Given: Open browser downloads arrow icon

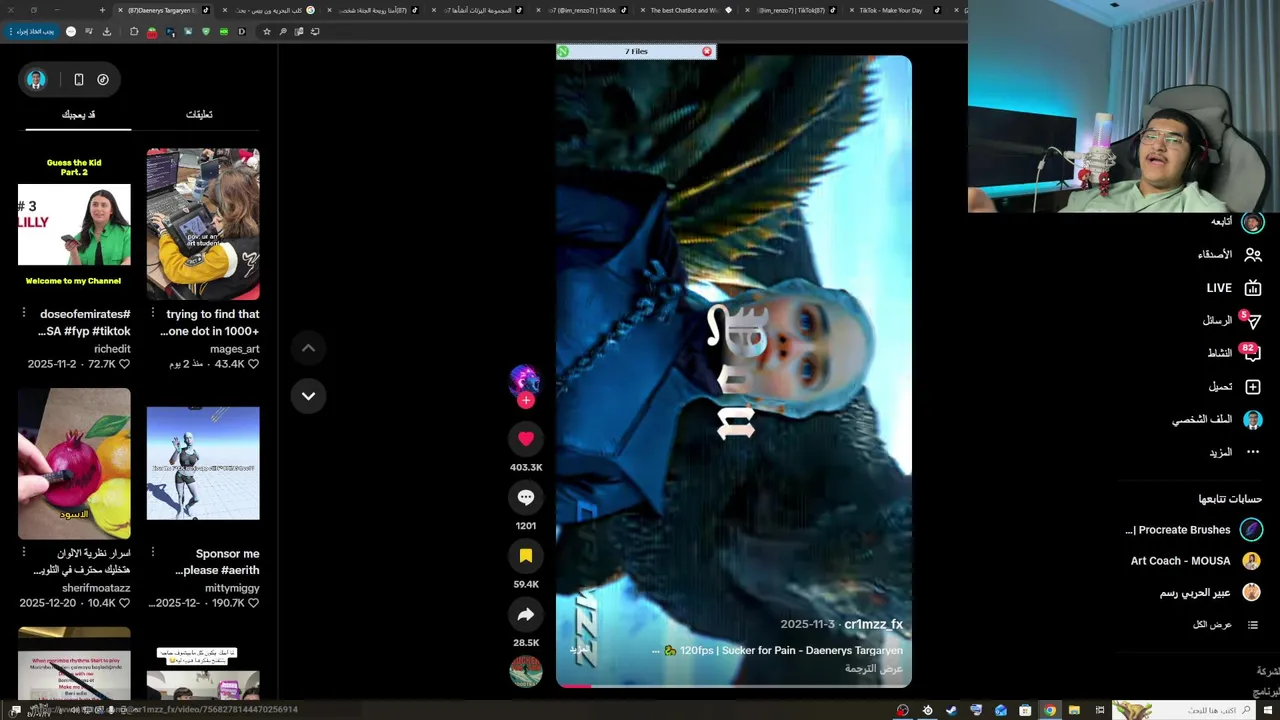Looking at the screenshot, I should [107, 31].
